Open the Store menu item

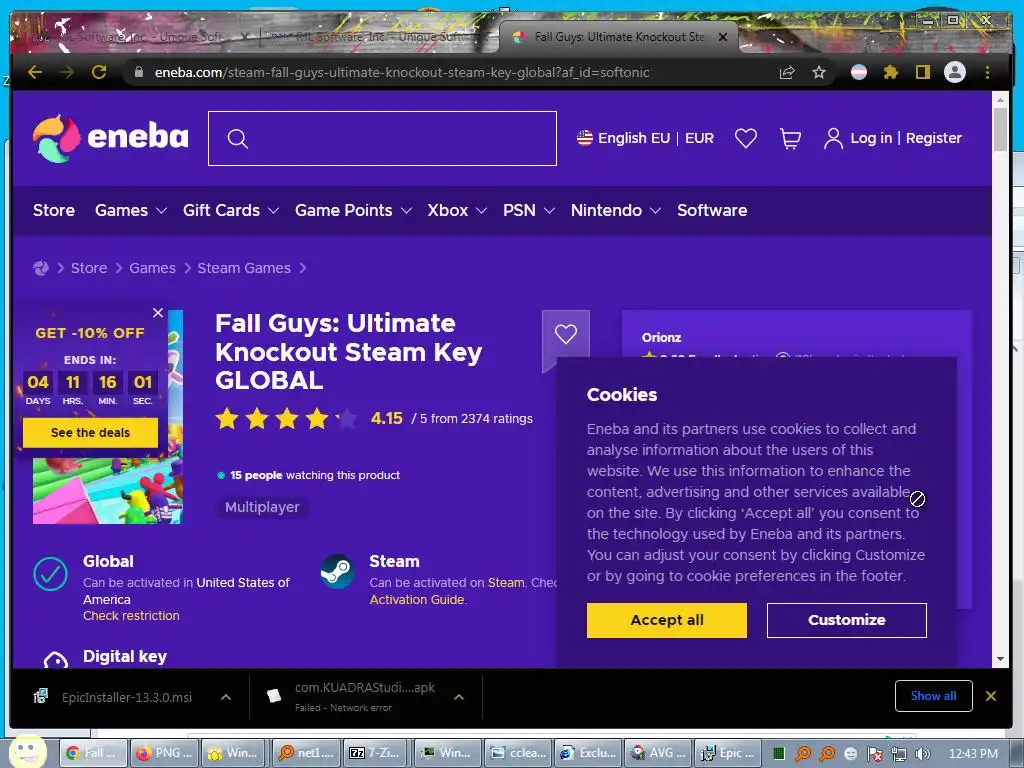(54, 210)
